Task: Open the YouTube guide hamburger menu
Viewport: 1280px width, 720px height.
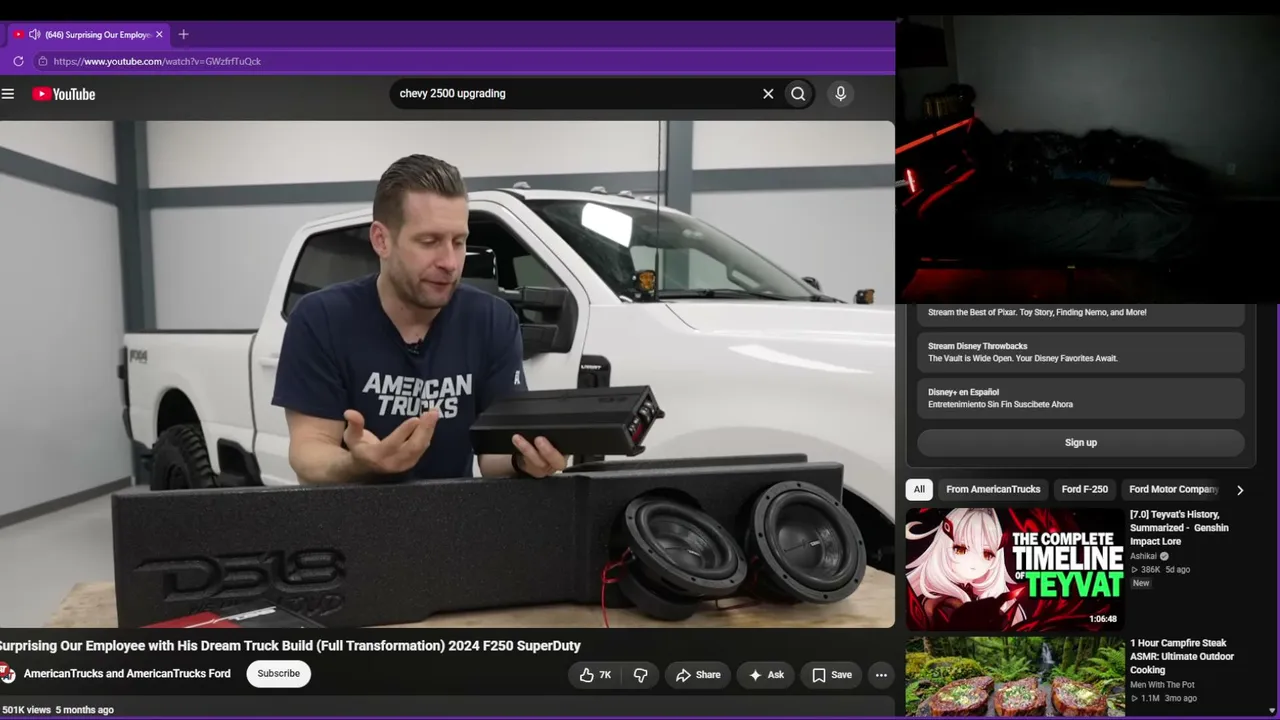Action: tap(8, 94)
